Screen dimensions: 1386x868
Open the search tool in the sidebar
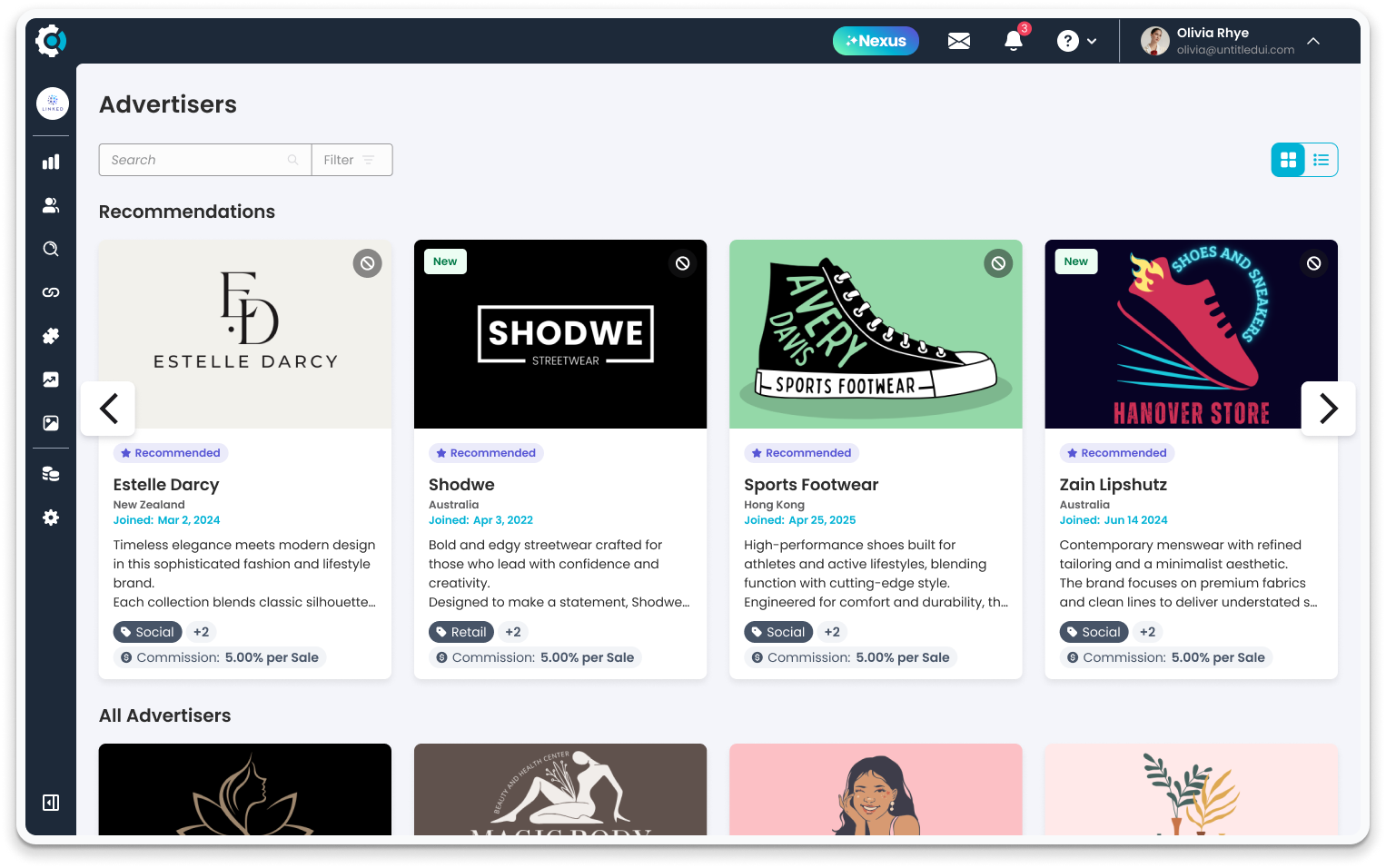(x=51, y=248)
